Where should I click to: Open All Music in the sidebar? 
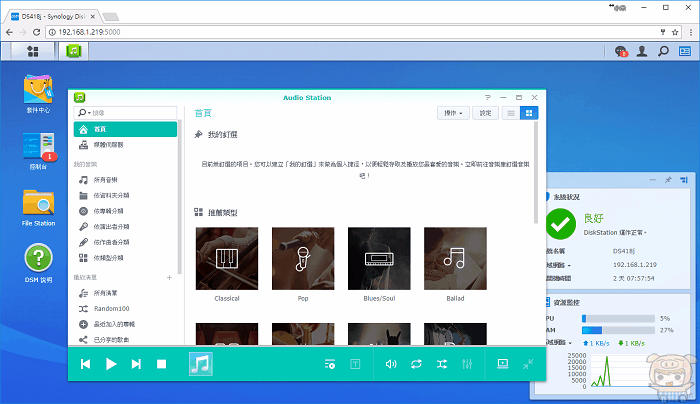point(125,180)
